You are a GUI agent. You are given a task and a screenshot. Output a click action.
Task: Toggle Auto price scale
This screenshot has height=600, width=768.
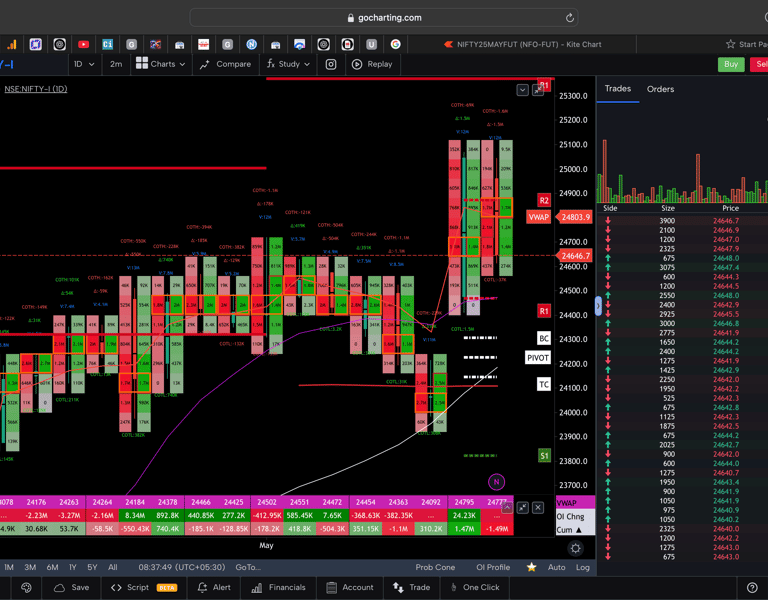click(x=556, y=567)
